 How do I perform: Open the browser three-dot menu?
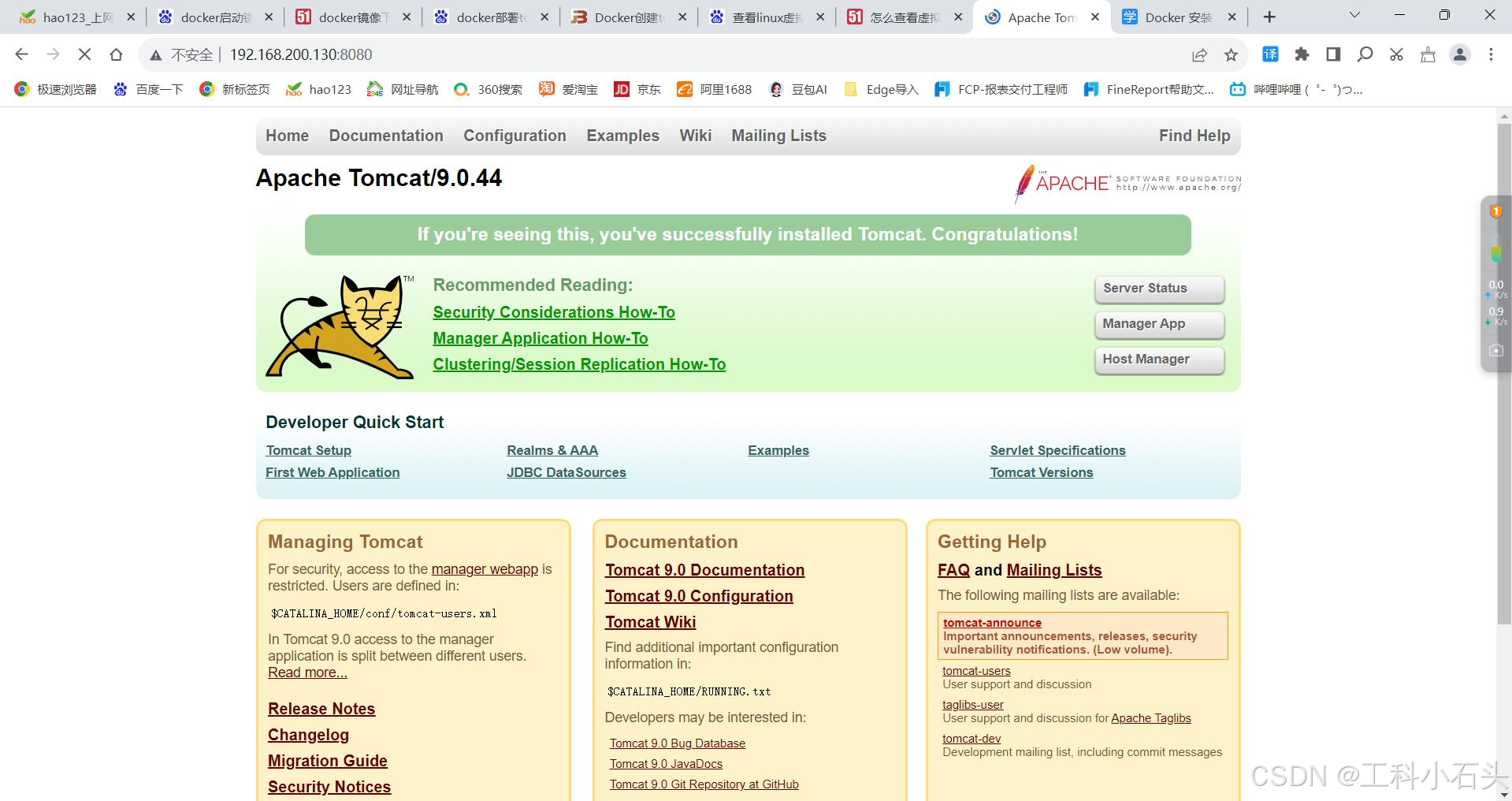click(x=1491, y=54)
